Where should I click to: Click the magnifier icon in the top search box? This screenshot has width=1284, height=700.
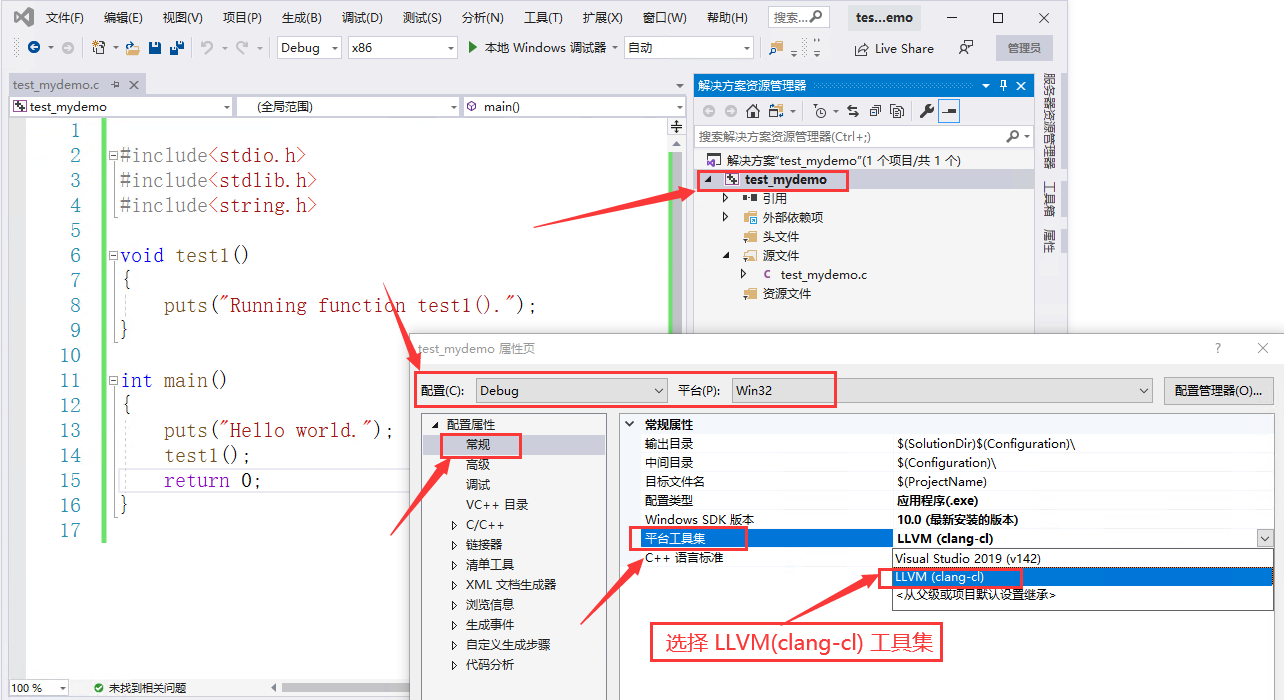pos(815,17)
